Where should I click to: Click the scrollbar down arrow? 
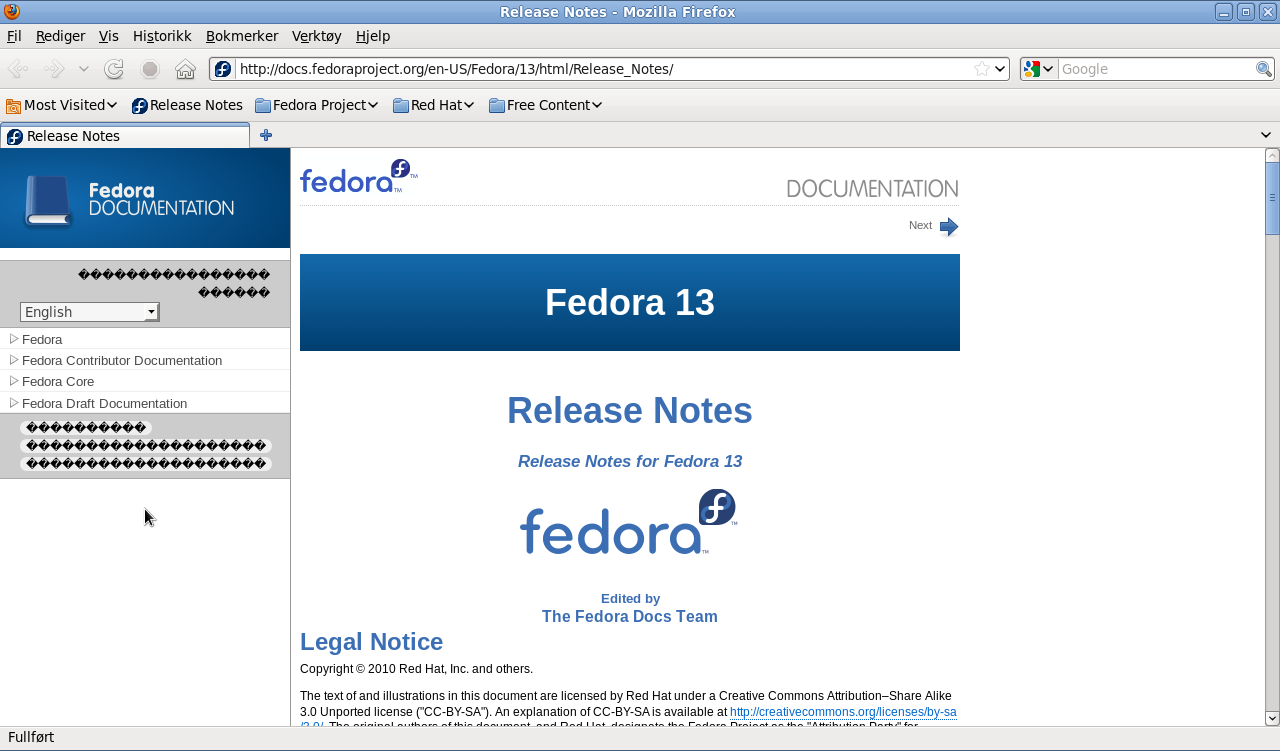[x=1272, y=718]
